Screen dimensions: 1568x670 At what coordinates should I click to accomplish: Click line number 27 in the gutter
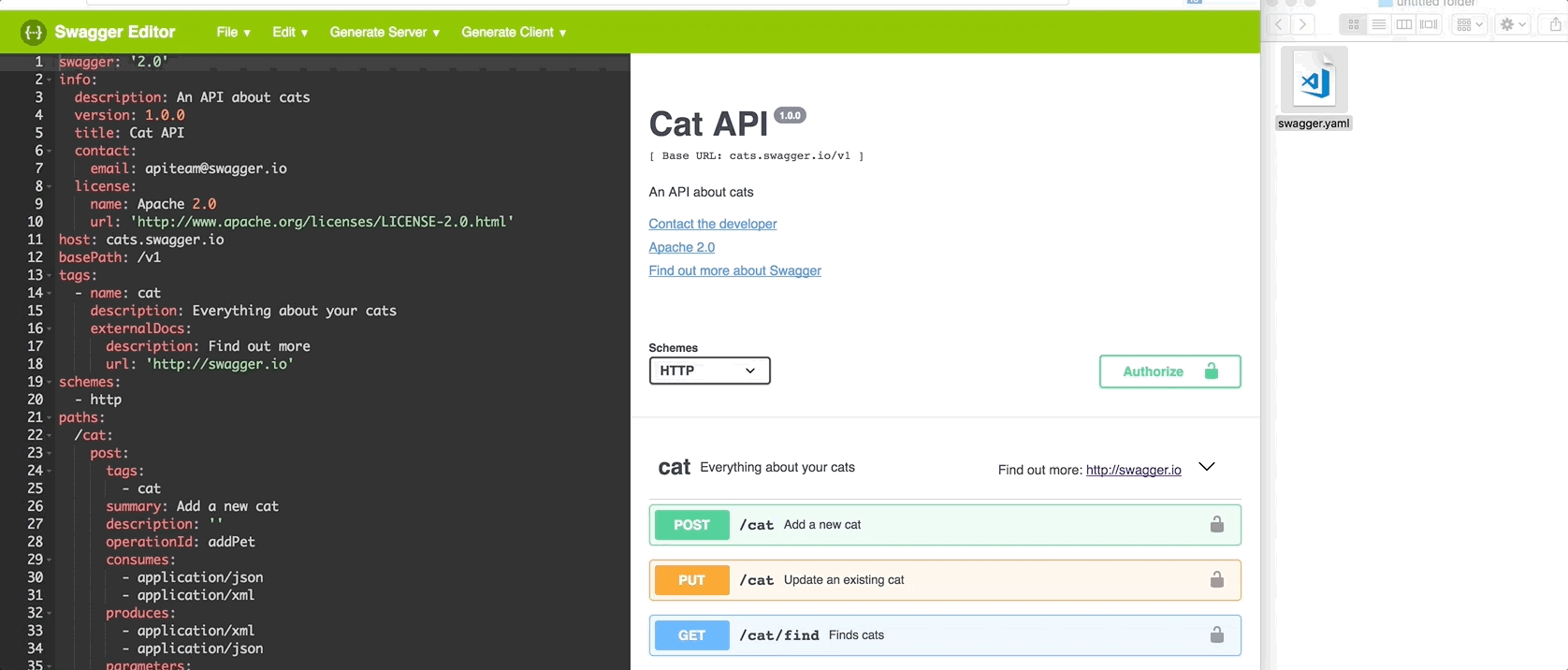(x=35, y=524)
